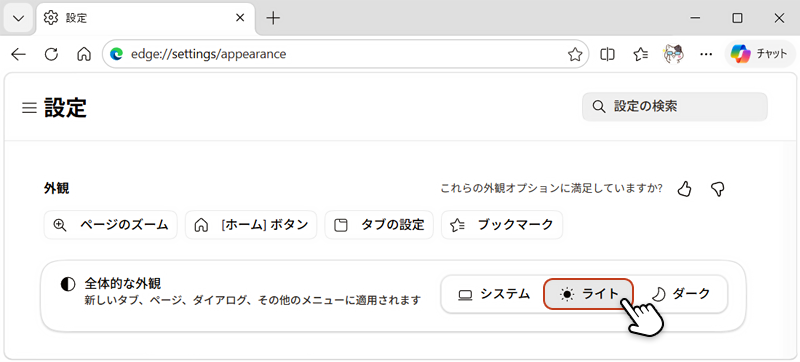Reload the page with refresh icon
800x362 pixels.
(51, 54)
